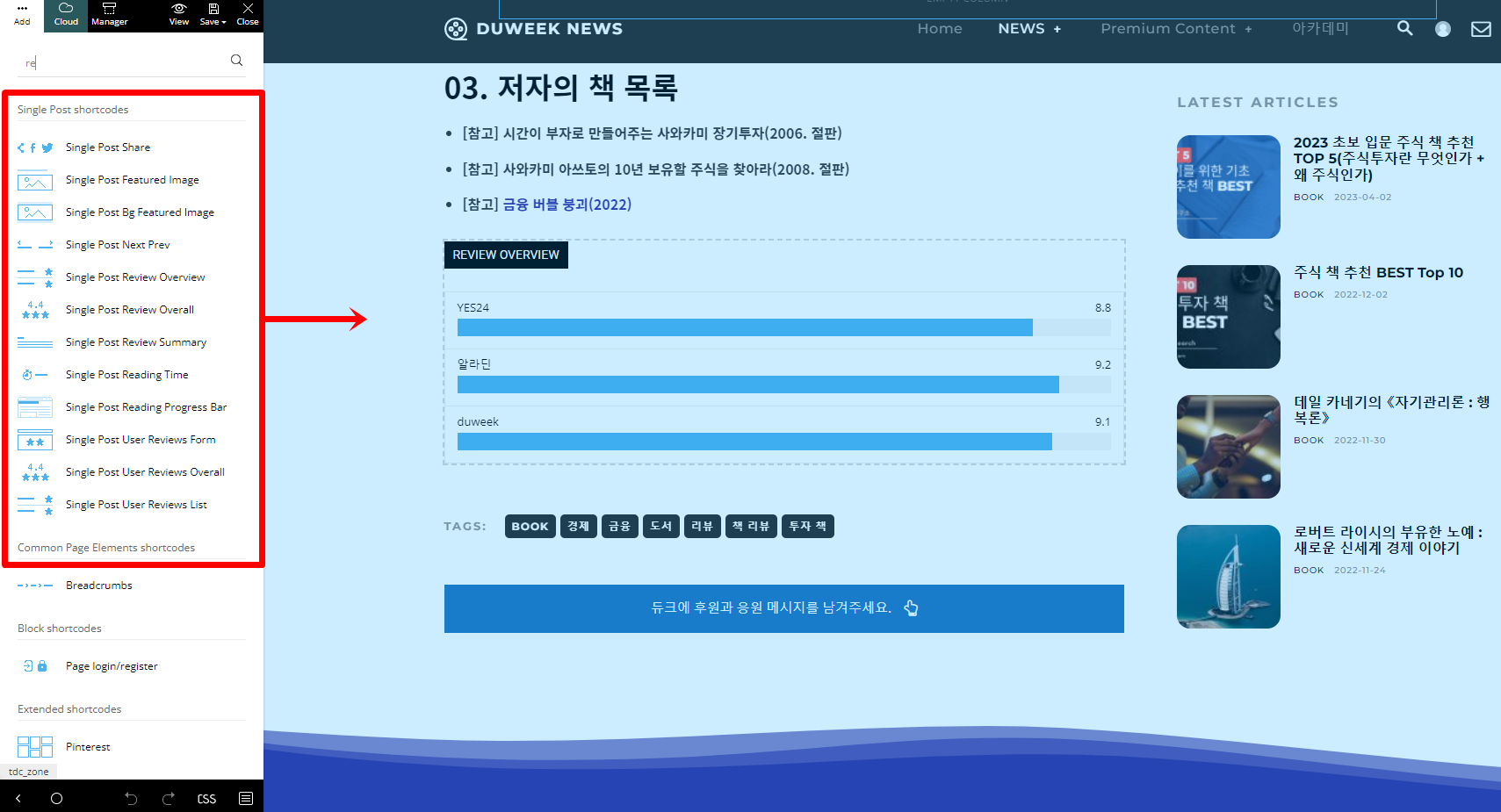This screenshot has width=1501, height=812.
Task: Click the BOOK tag
Action: [530, 527]
